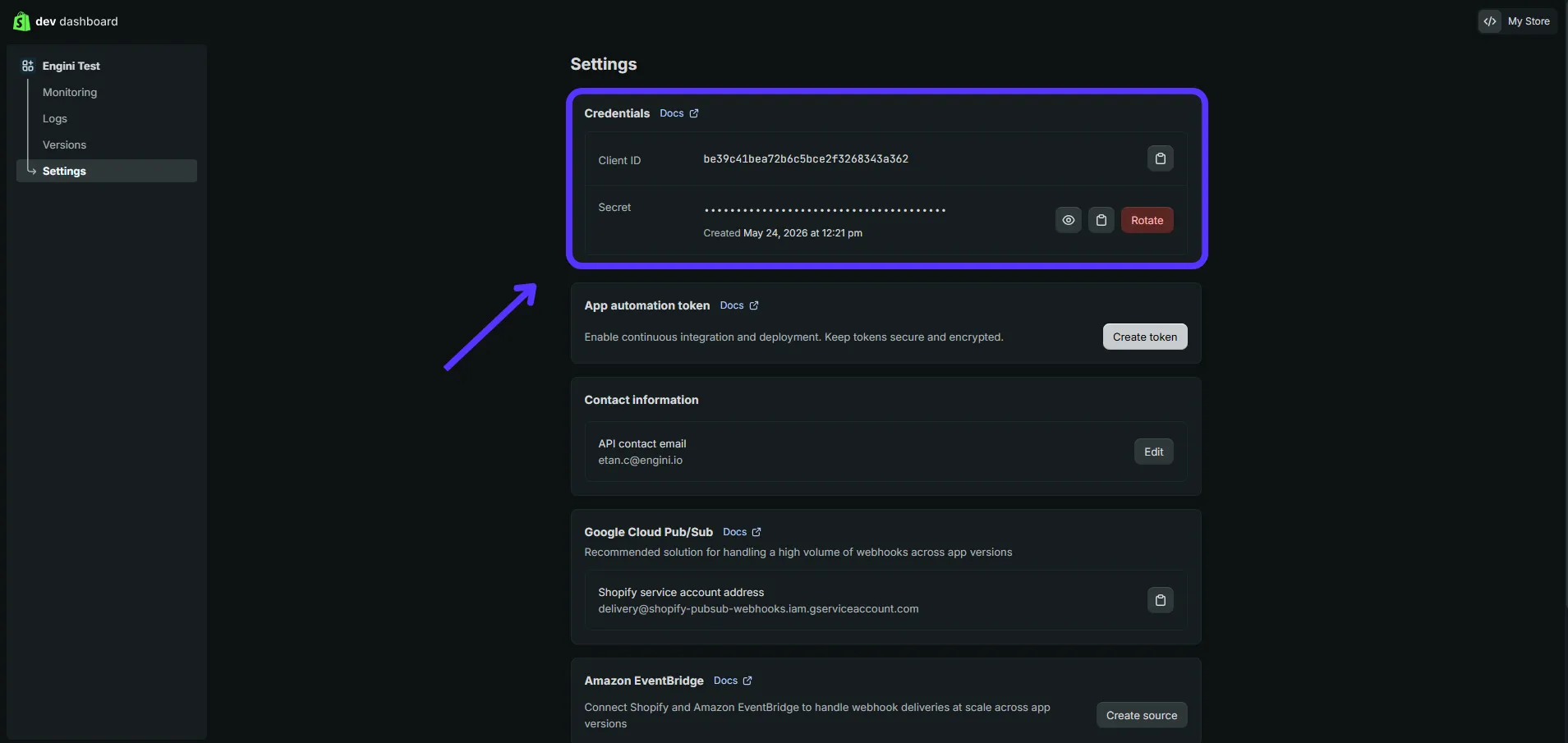The image size is (1568, 743).
Task: Copy the Client ID to clipboard
Action: tap(1160, 158)
